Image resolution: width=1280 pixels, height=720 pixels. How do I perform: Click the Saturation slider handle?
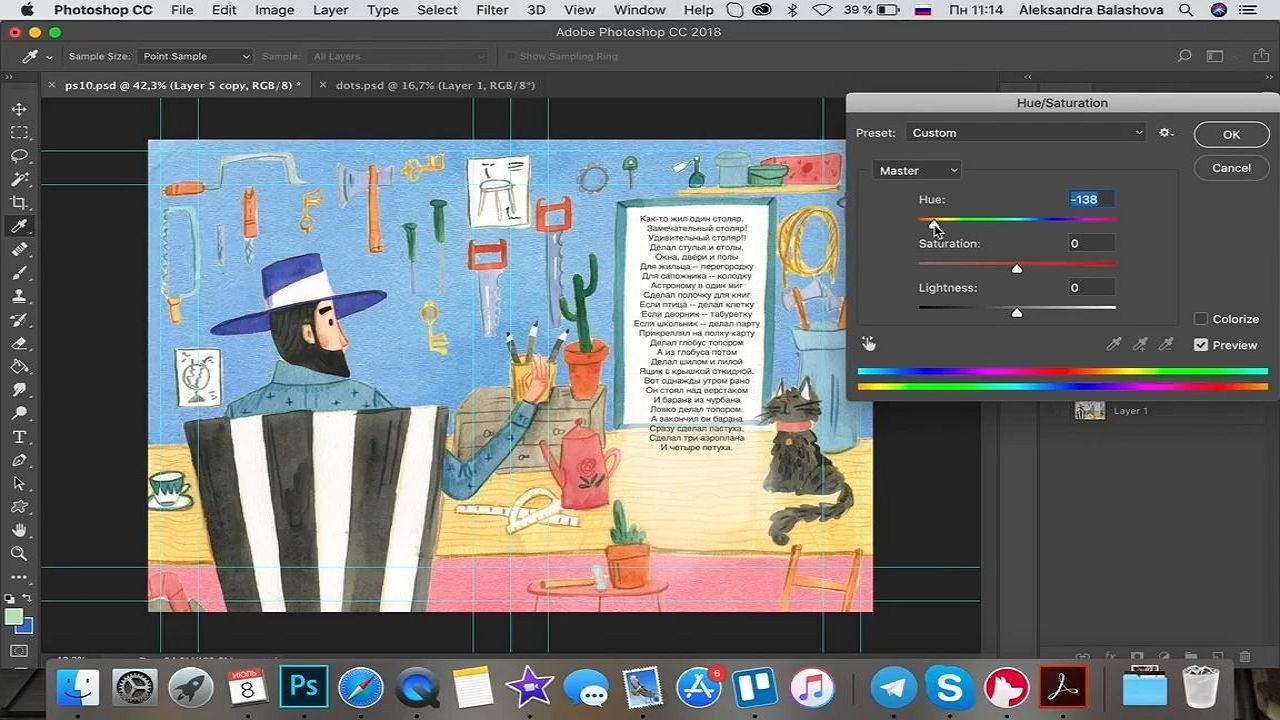coord(1017,269)
